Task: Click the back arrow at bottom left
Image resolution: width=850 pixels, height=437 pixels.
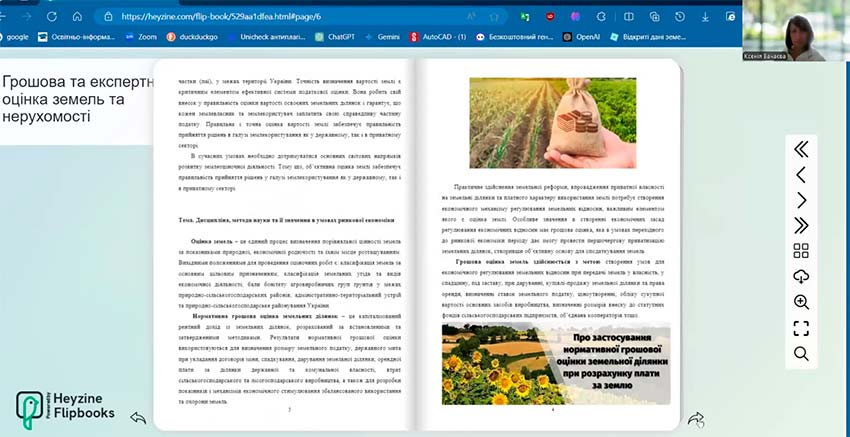Action: [139, 418]
